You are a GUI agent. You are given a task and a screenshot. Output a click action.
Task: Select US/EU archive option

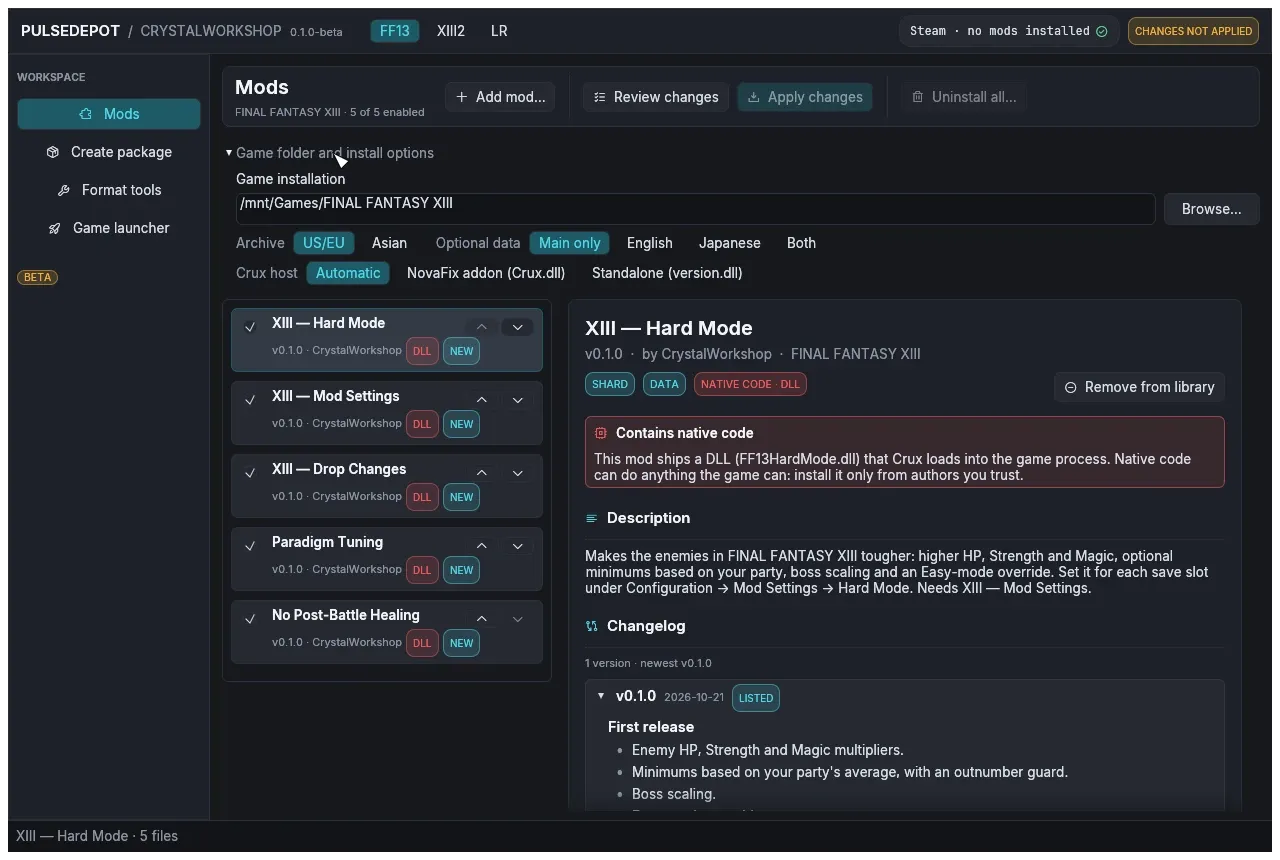[x=324, y=243]
